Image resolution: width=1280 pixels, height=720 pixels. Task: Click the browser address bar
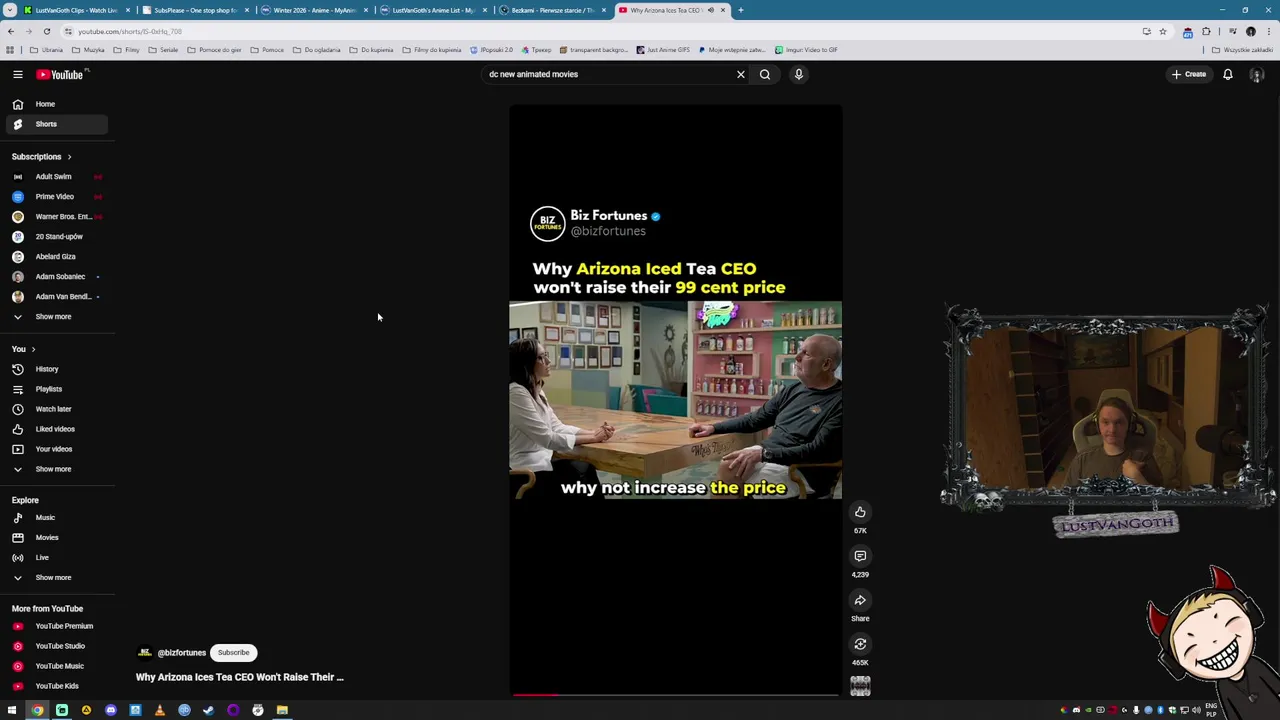click(600, 31)
